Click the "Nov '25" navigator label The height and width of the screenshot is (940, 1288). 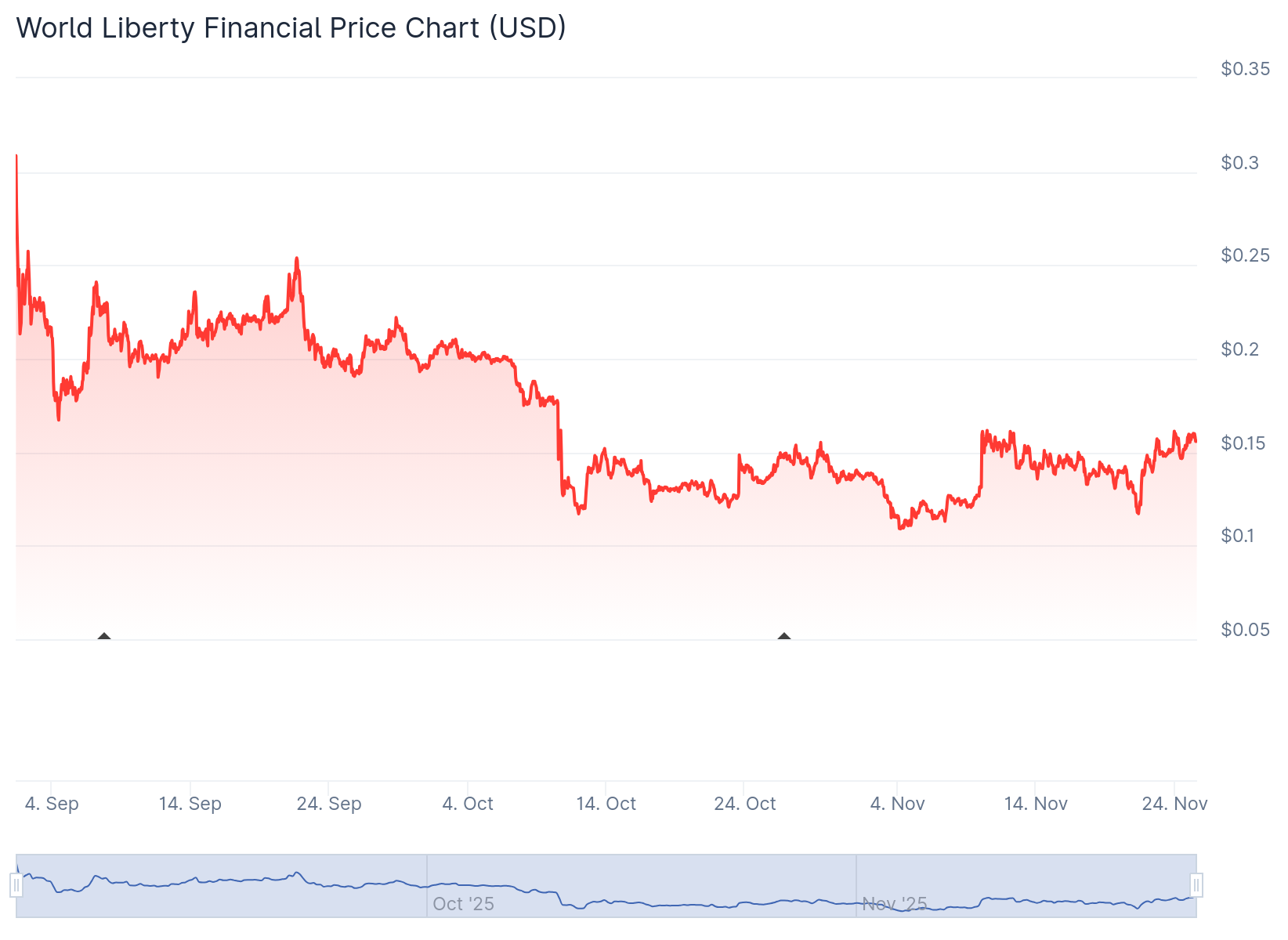tap(895, 904)
